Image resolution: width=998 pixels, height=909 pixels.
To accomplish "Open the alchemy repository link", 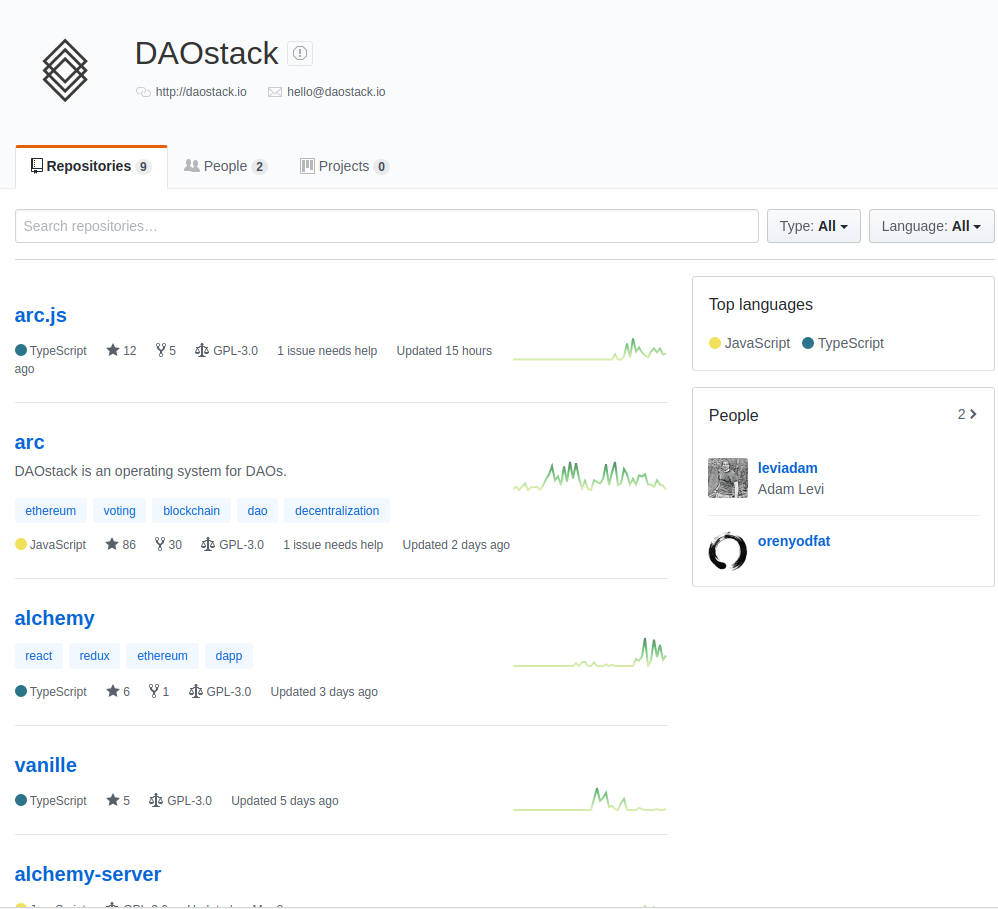I will coord(55,618).
